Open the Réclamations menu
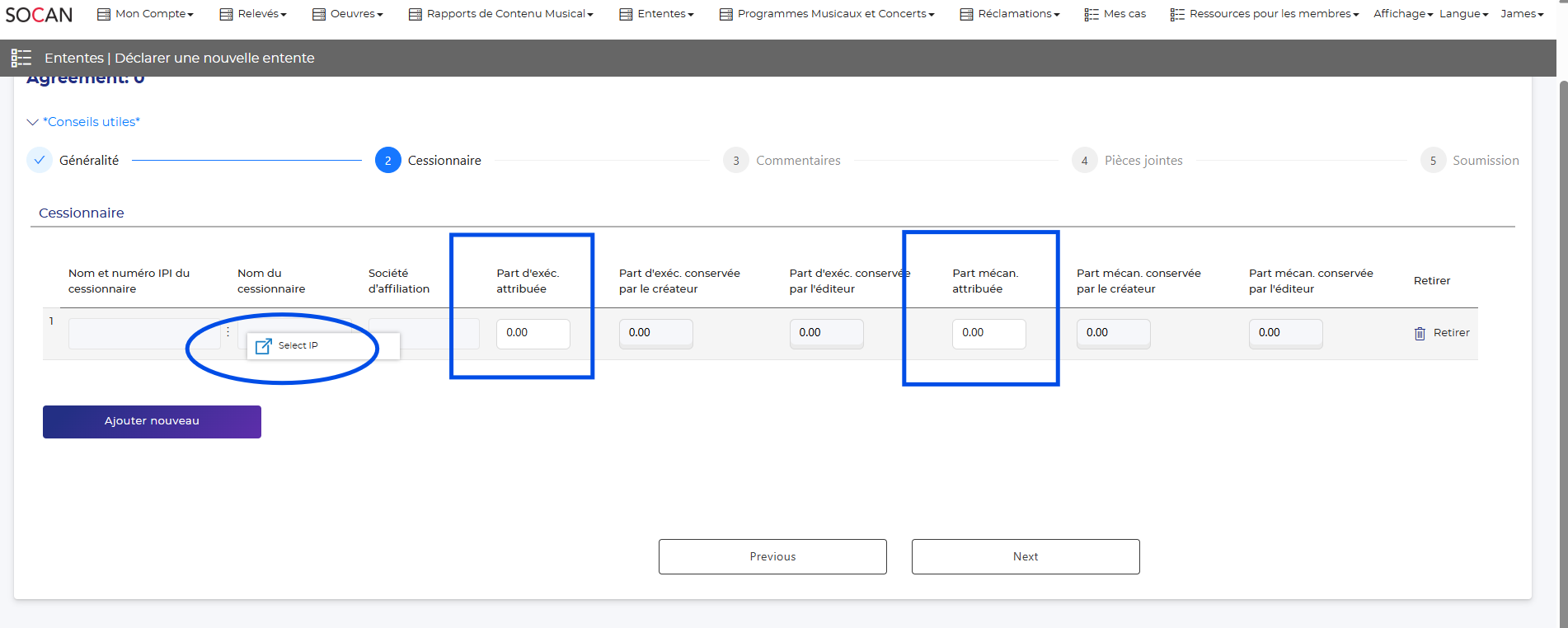 [x=1010, y=14]
